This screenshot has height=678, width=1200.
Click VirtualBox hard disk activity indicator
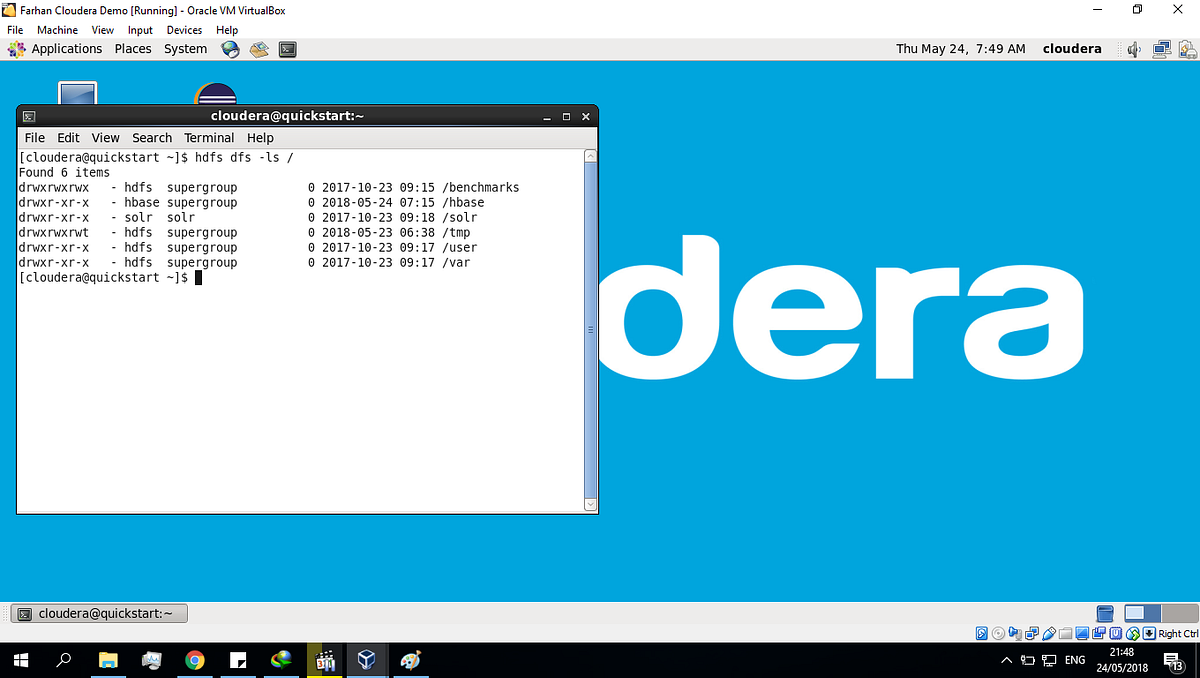pyautogui.click(x=982, y=634)
